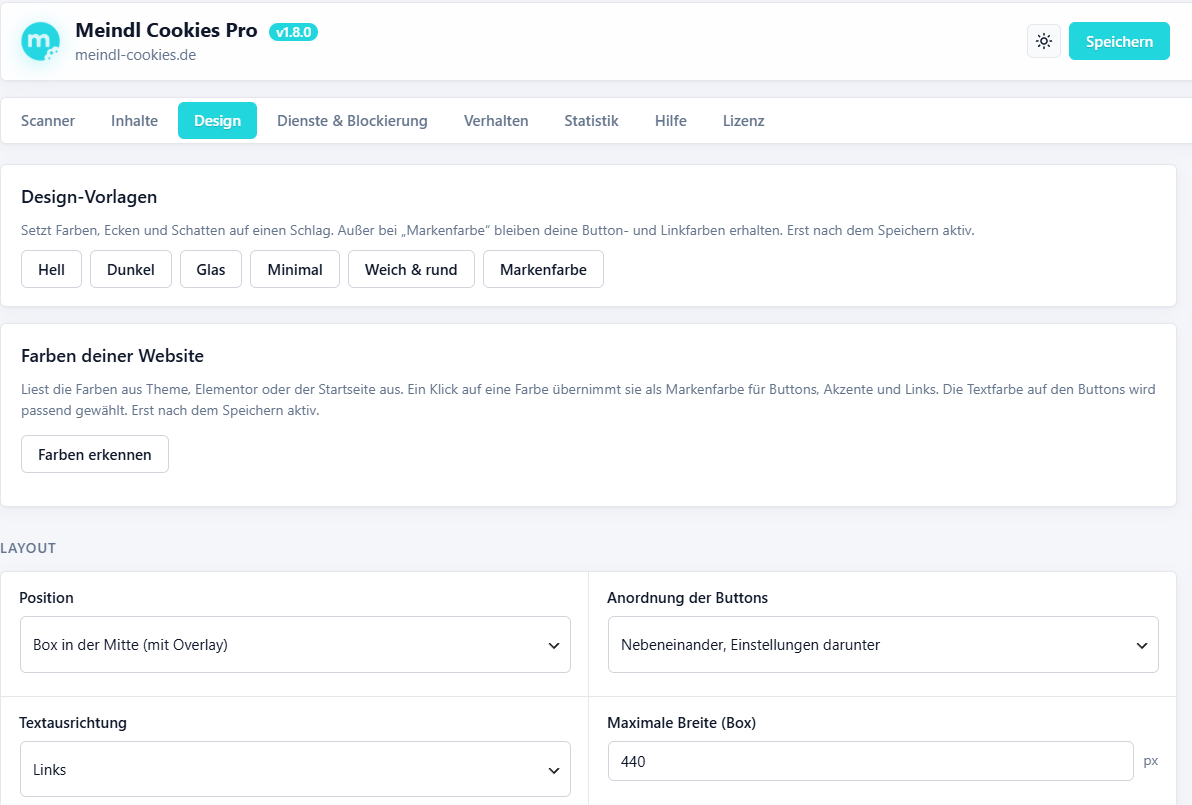Select the Weich & rund template
This screenshot has width=1192, height=805.
411,269
